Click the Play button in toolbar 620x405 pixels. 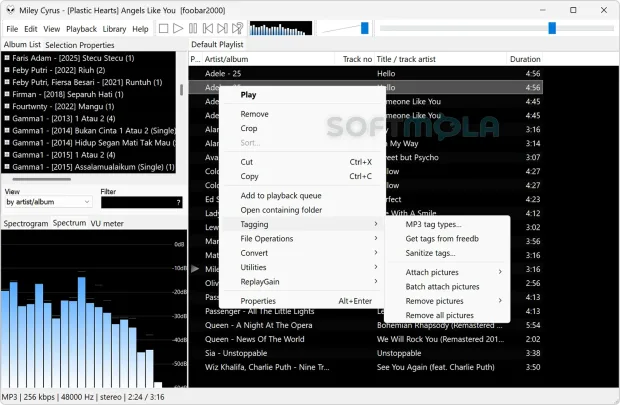pyautogui.click(x=178, y=28)
